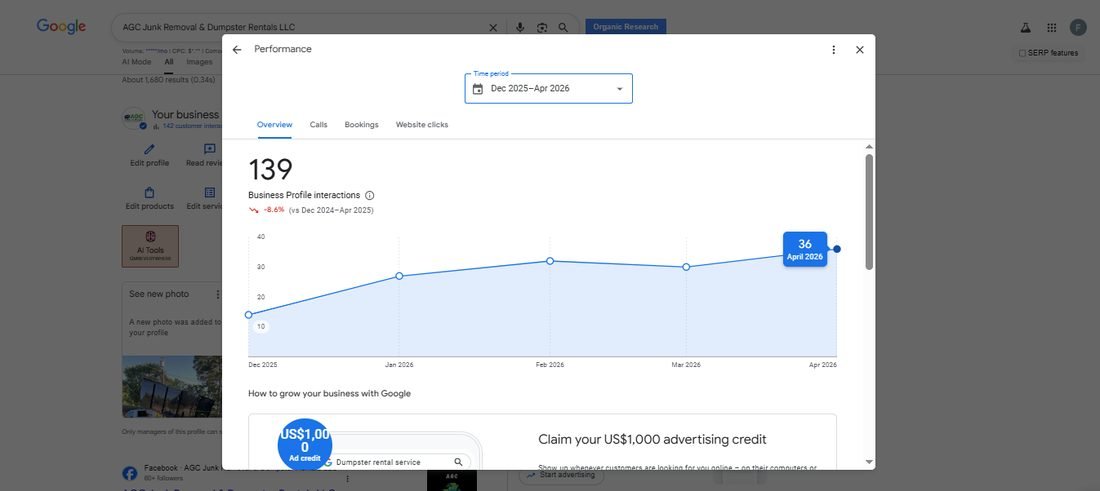Click the Organic Research button
The width and height of the screenshot is (1100, 491).
click(x=626, y=27)
